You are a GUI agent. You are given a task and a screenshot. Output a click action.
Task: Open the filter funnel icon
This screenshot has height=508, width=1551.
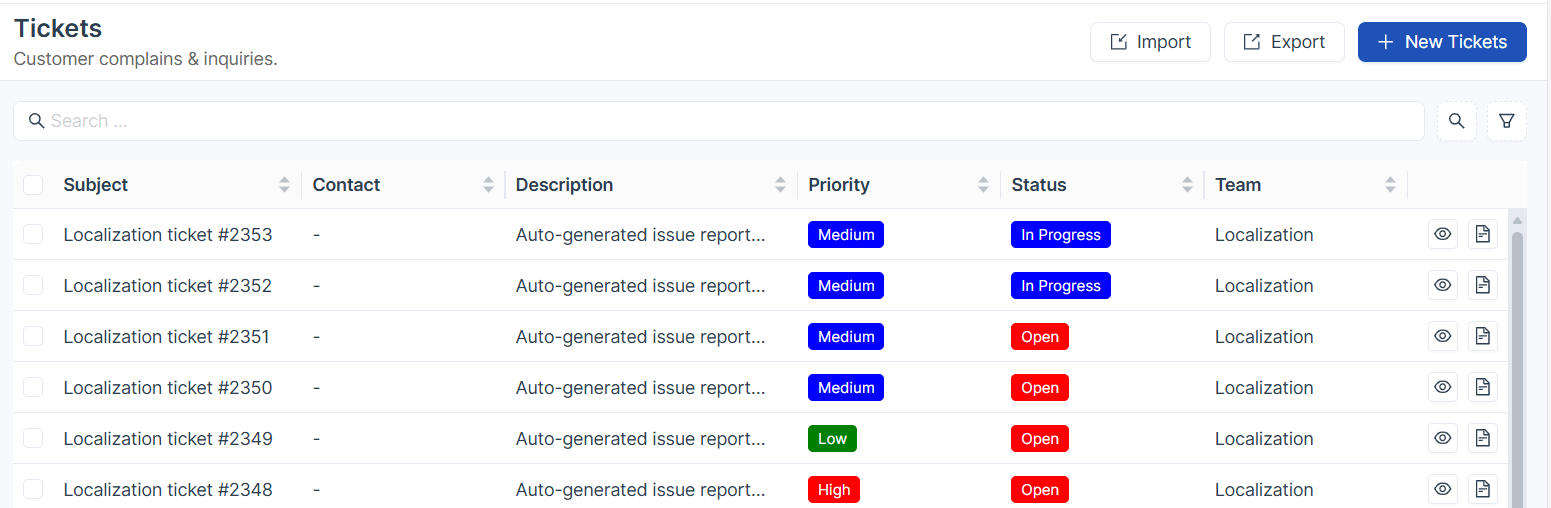(1506, 121)
